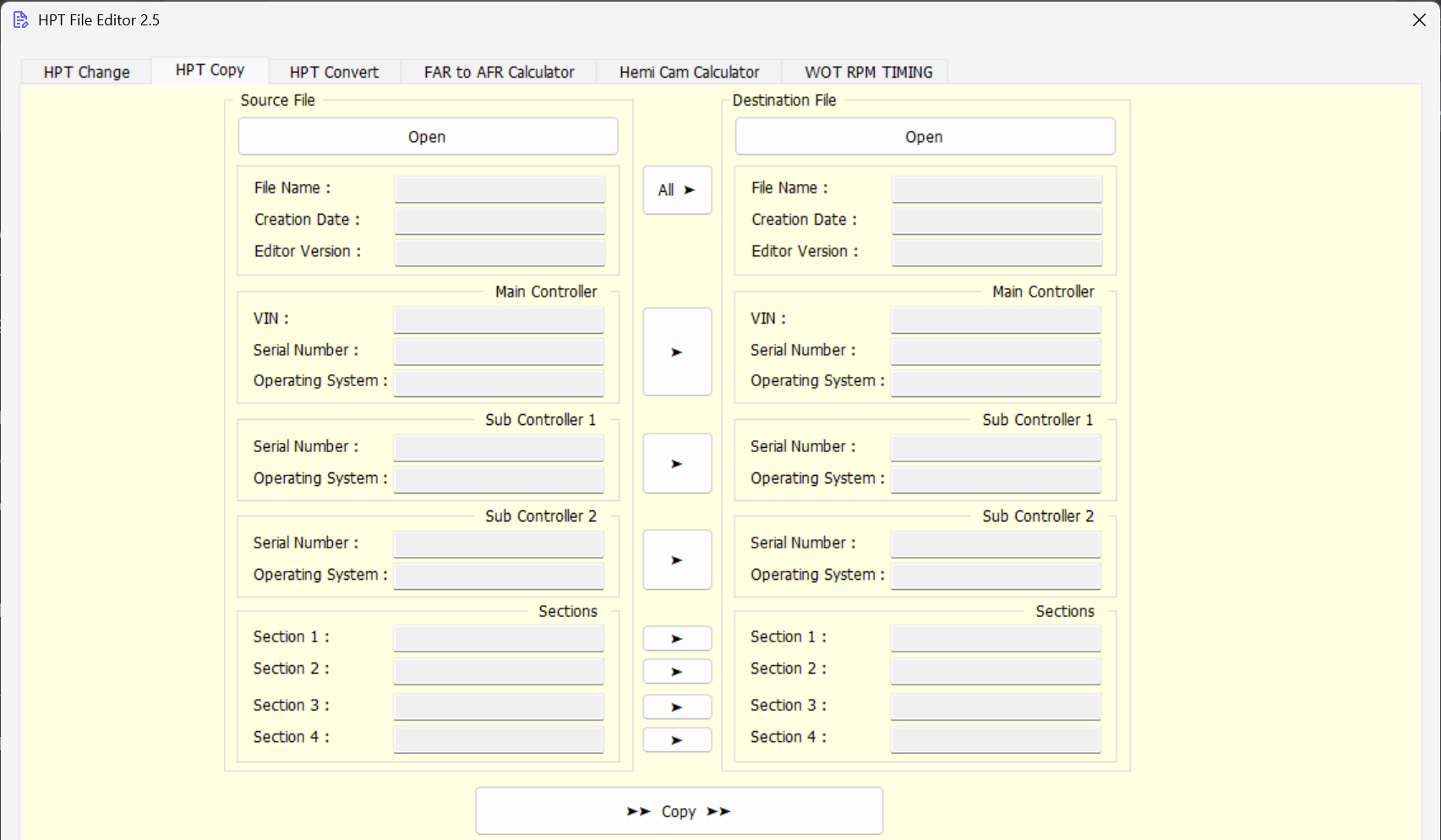
Task: Click the Section 2 transfer arrow
Action: 676,671
